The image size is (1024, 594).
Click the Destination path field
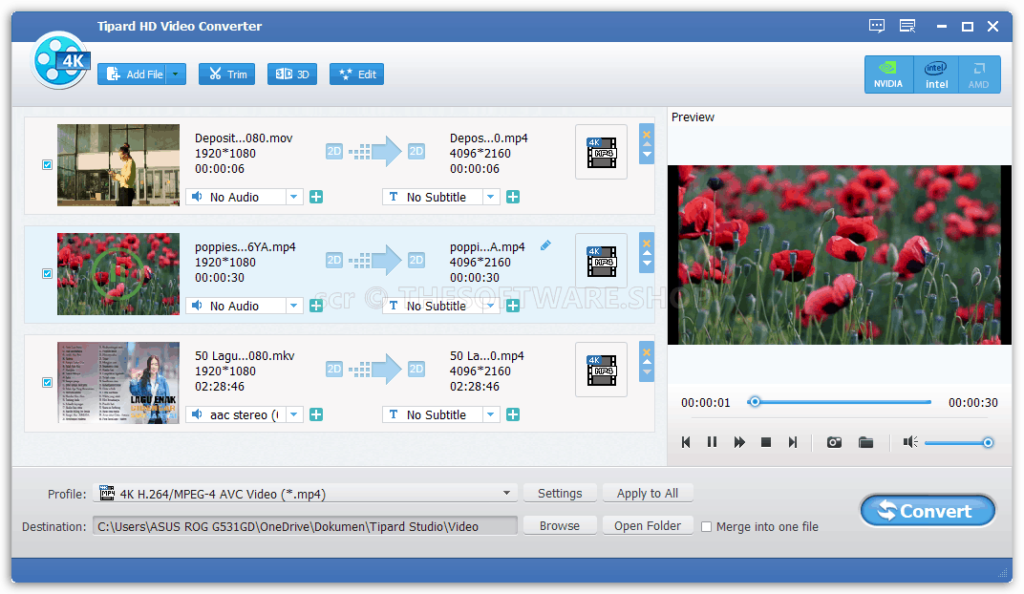tap(306, 526)
